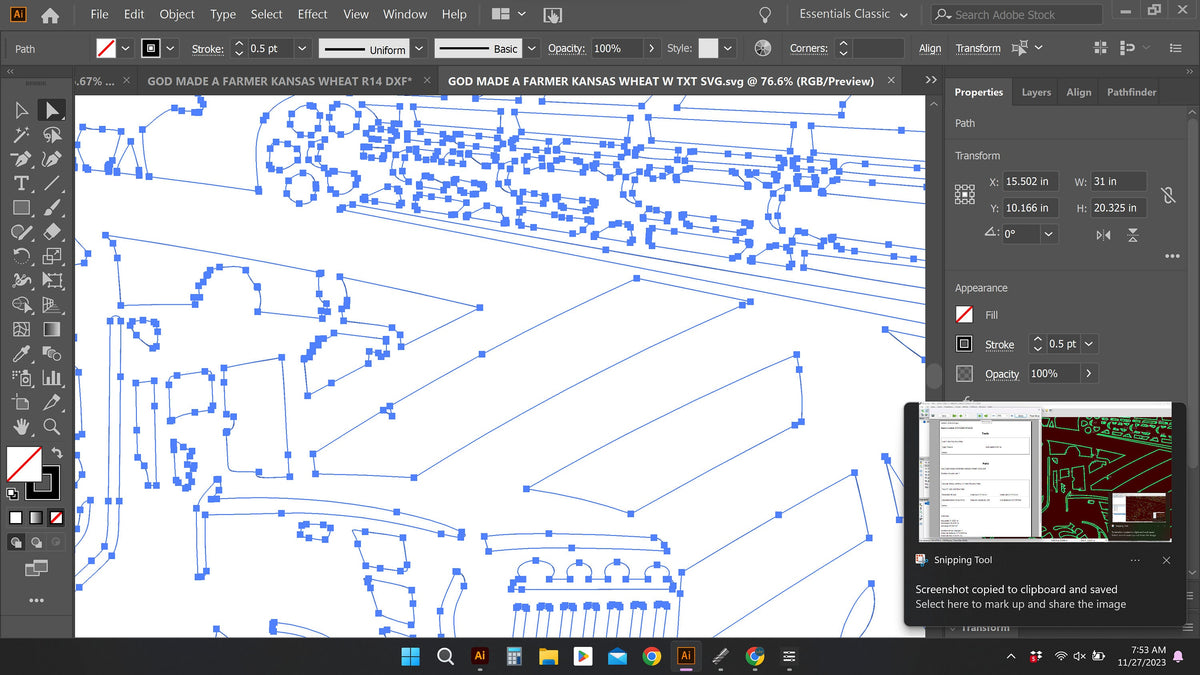Select the Scale tool

(x=52, y=256)
